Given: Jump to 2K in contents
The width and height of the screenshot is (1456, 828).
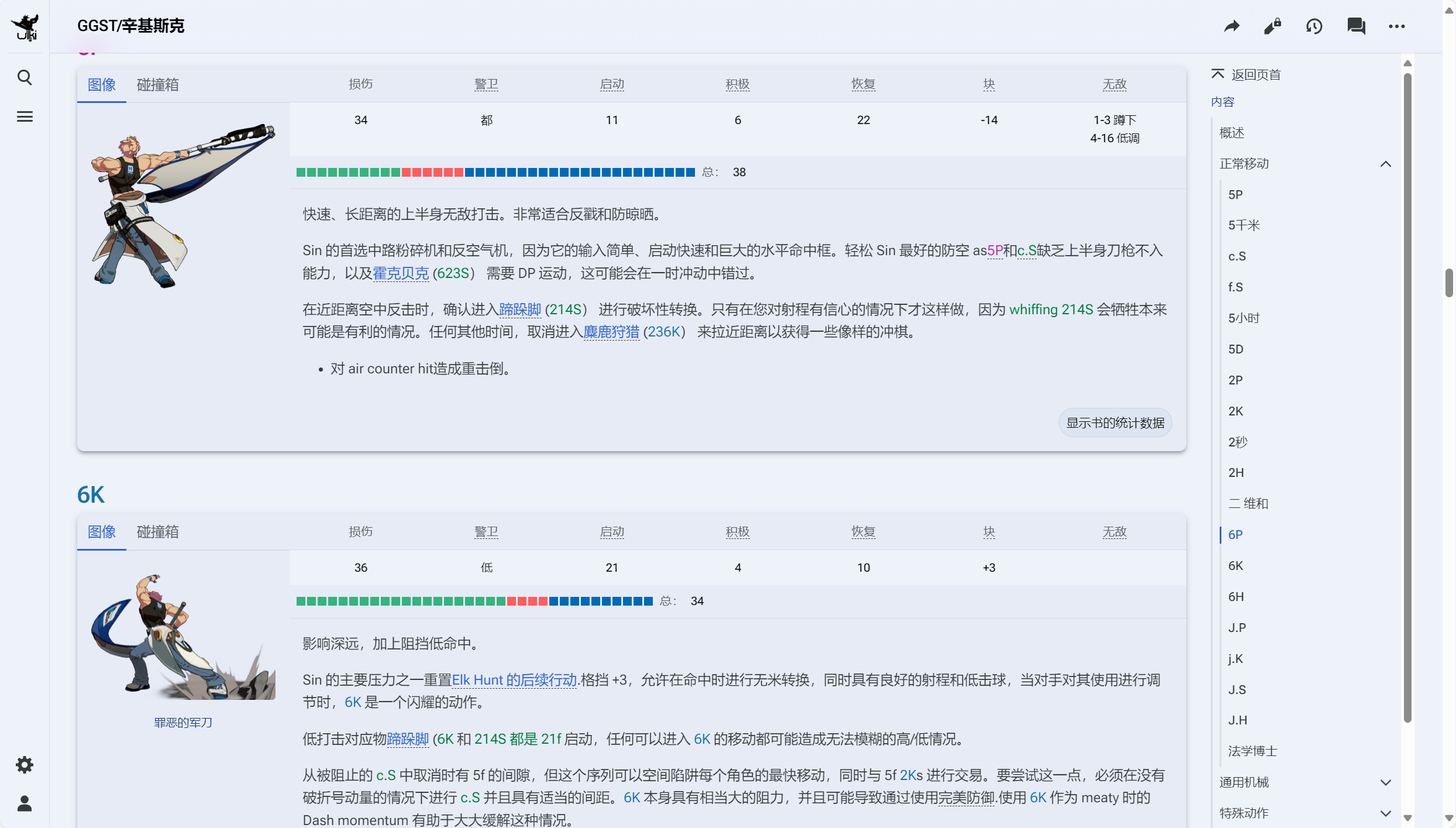Looking at the screenshot, I should point(1235,411).
